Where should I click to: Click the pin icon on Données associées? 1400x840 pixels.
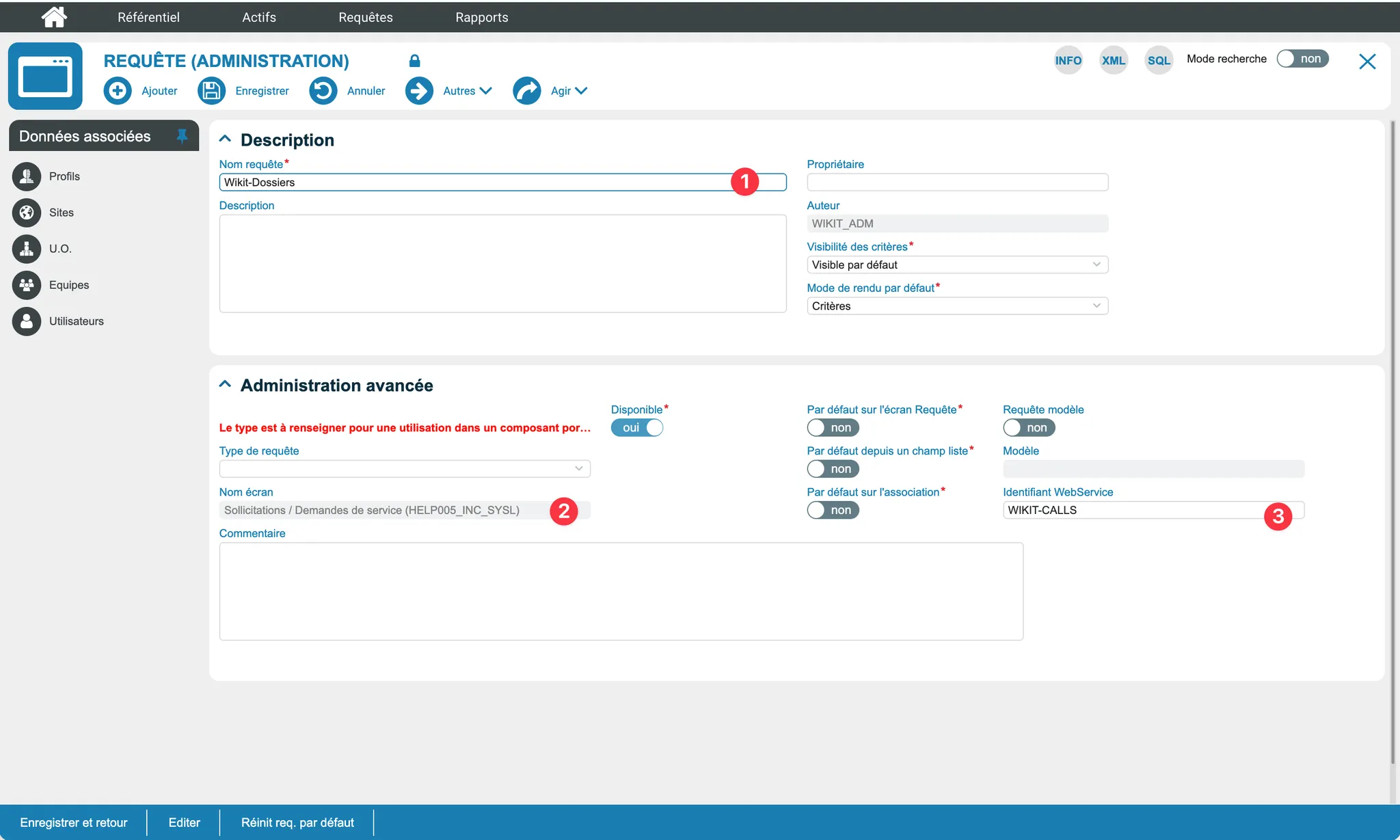182,136
